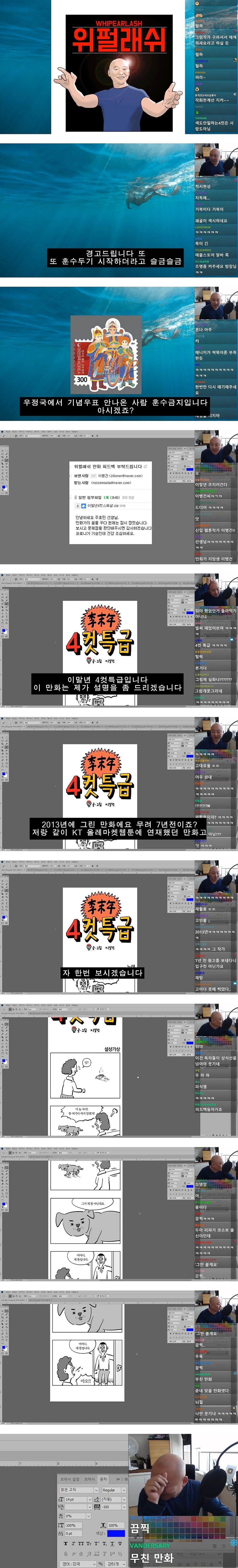Open the 이말년4컷스페셜.zip attachment

103,506
